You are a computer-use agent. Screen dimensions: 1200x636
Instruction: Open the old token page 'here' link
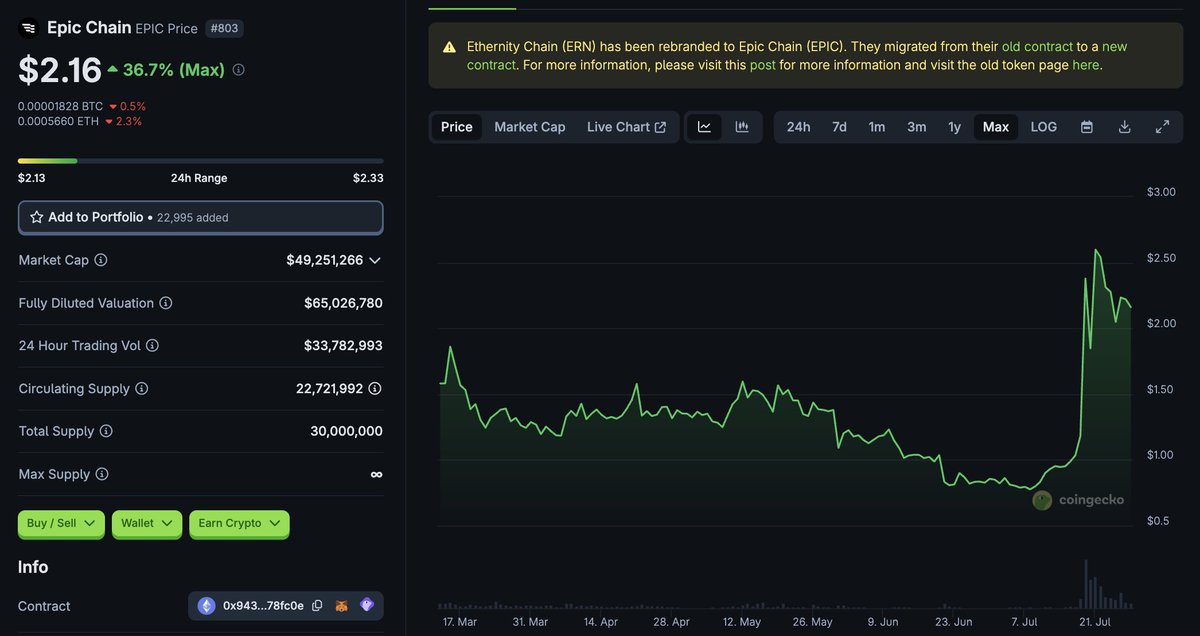(1085, 65)
